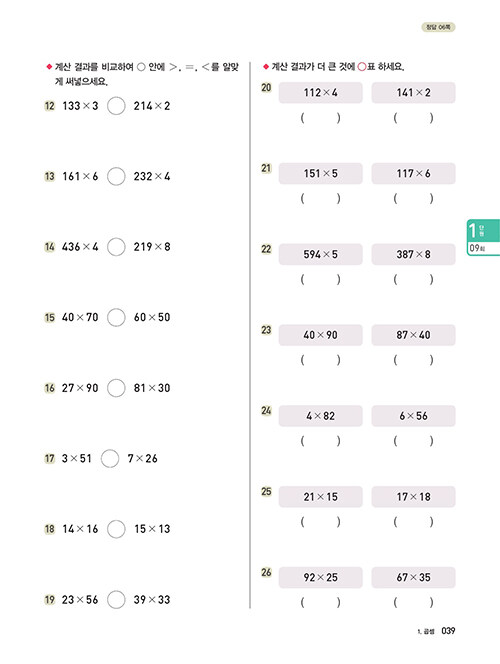The width and height of the screenshot is (500, 664).
Task: Select the answer circle between 161×6 and 232×4
Action: pos(116,176)
